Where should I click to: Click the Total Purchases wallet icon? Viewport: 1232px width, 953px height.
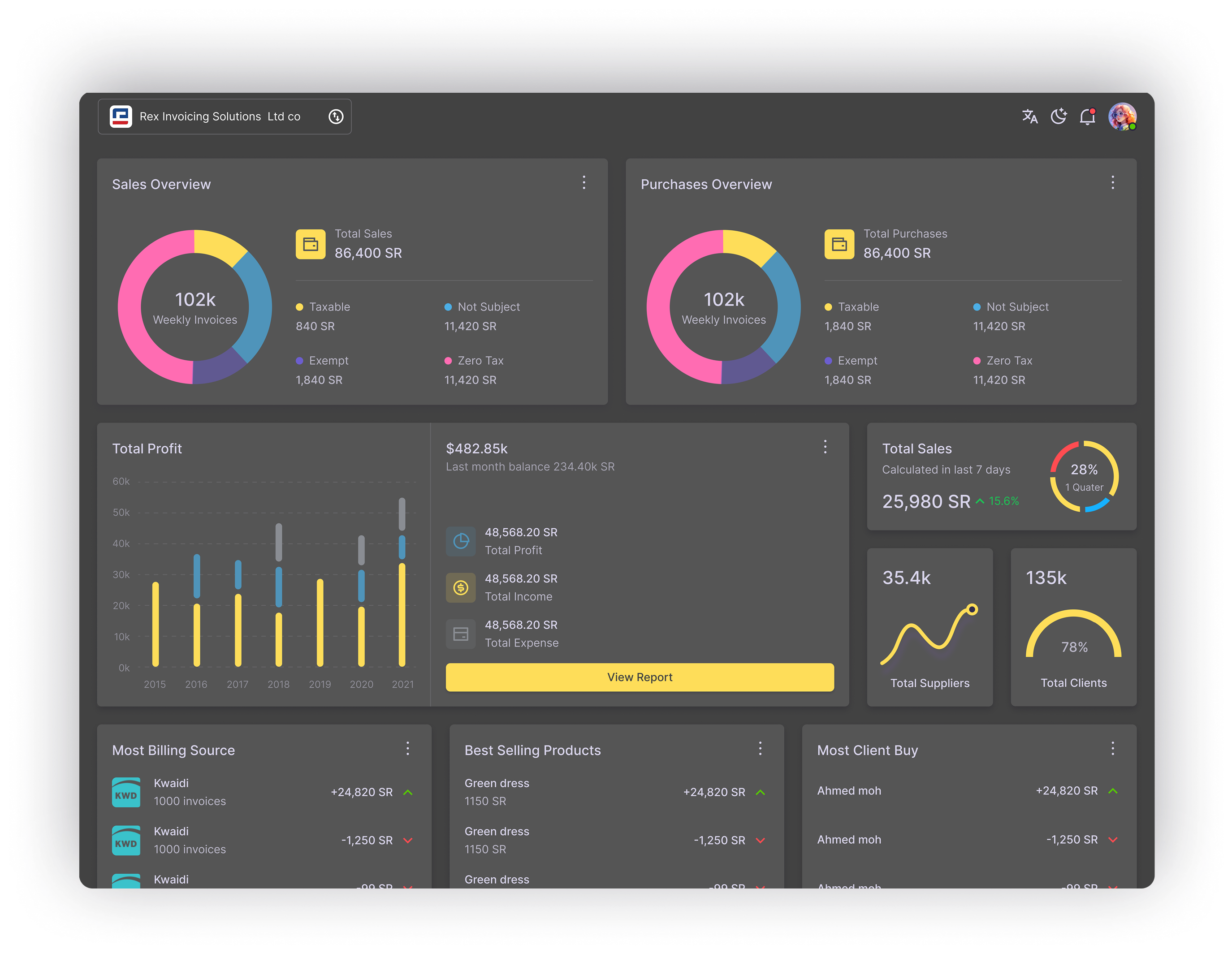(839, 244)
